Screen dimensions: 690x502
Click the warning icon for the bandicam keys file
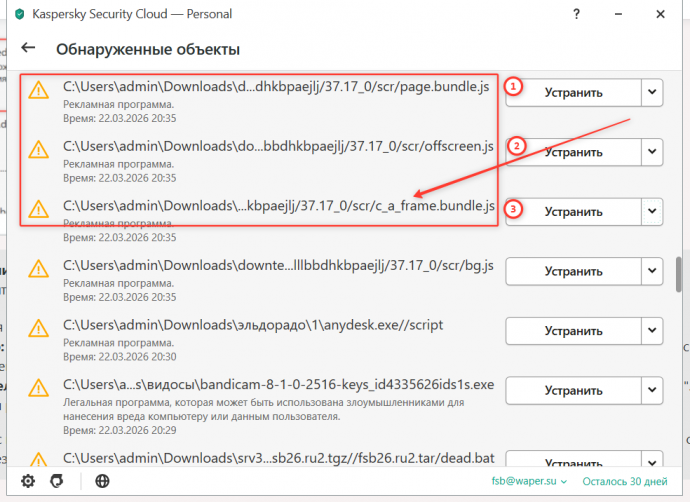click(x=38, y=387)
